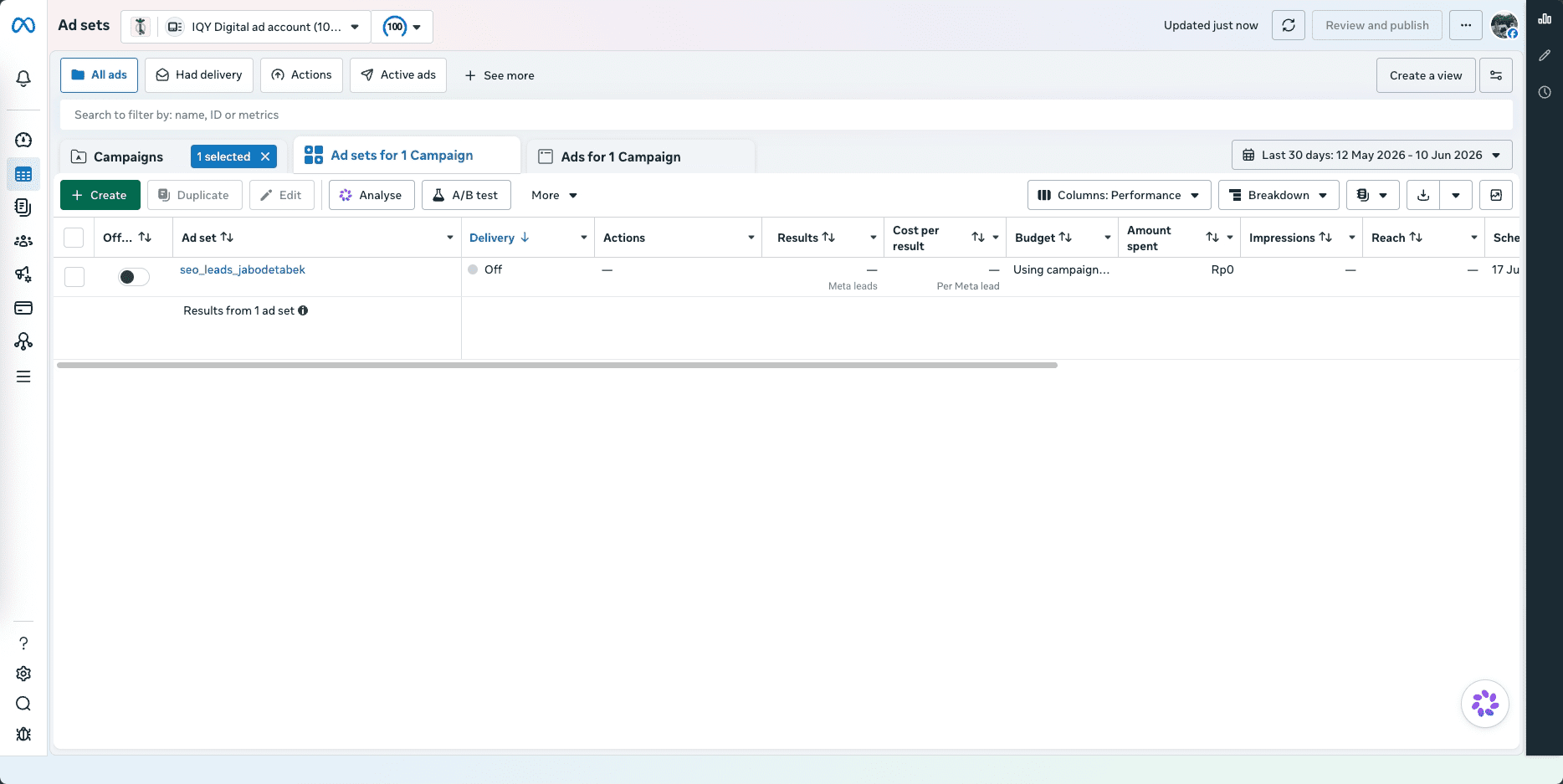
Task: Report a problem with bug icon
Action: click(x=23, y=734)
